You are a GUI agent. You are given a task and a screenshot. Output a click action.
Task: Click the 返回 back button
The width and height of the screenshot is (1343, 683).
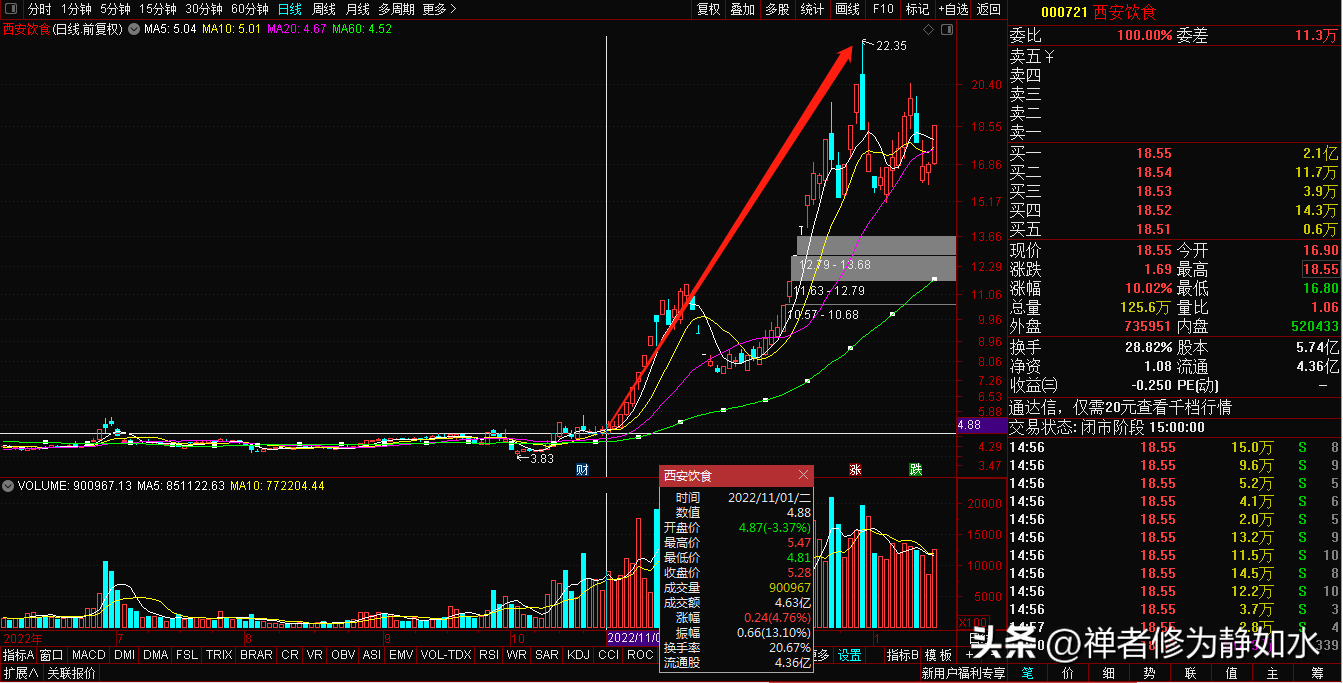[x=988, y=9]
